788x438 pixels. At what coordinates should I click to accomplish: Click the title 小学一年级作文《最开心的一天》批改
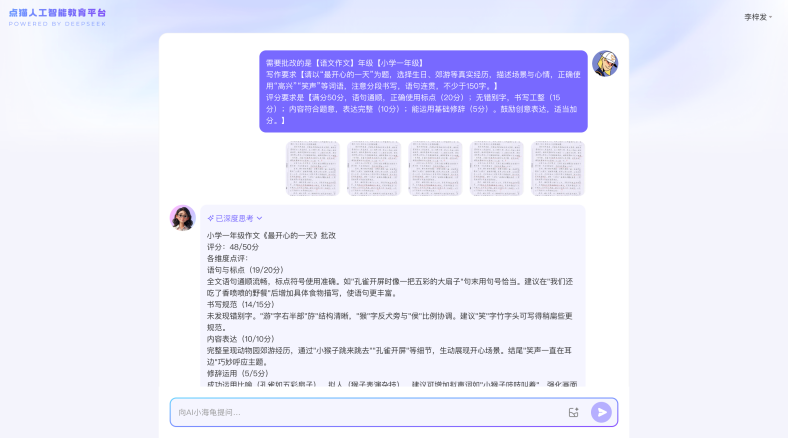271,235
